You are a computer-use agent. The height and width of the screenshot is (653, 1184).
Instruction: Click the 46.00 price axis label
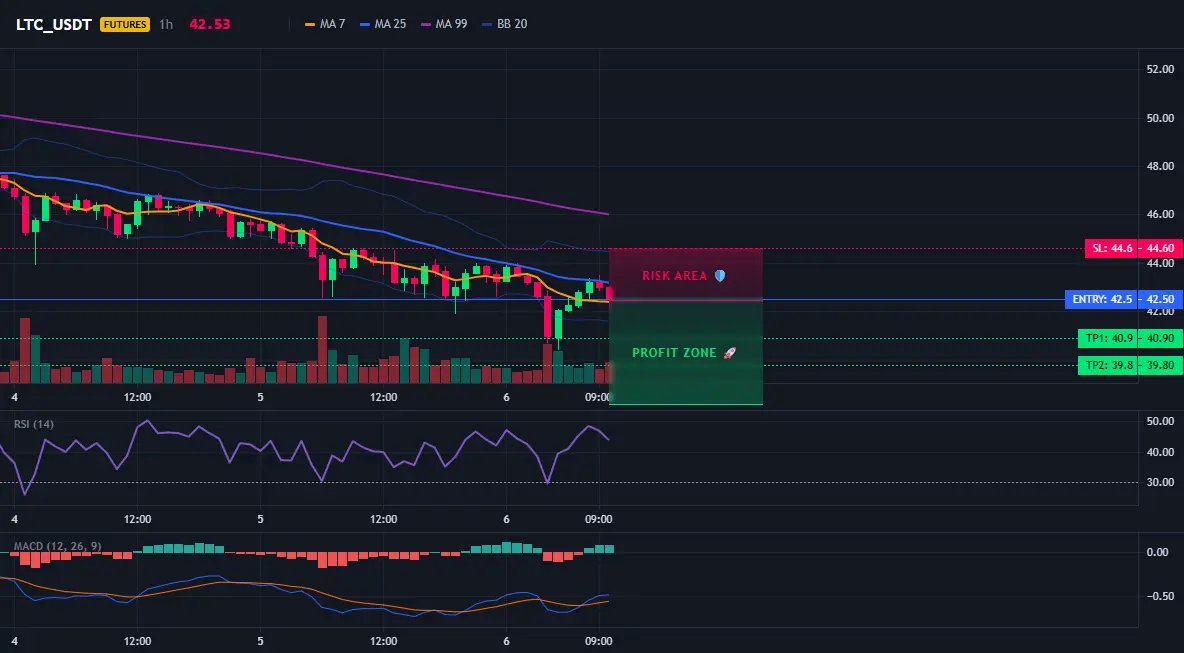point(1160,214)
